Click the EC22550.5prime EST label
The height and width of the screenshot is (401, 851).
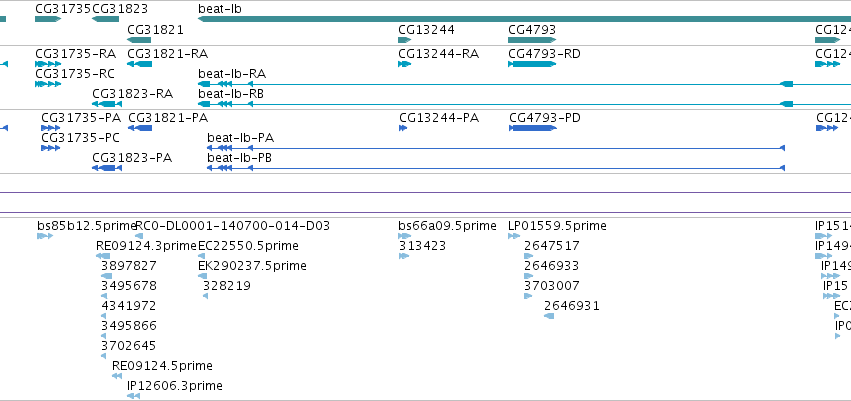click(x=248, y=246)
